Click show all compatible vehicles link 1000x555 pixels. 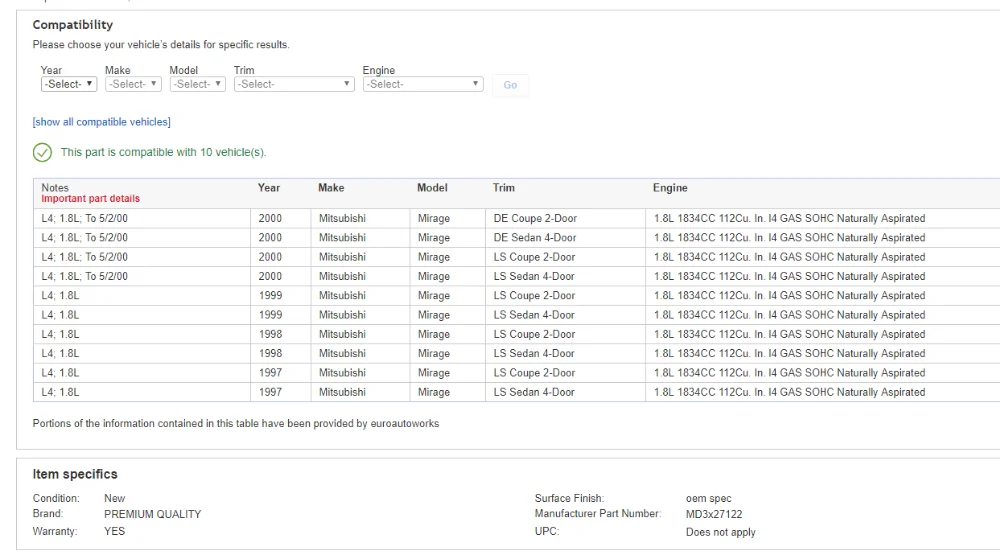click(x=101, y=122)
